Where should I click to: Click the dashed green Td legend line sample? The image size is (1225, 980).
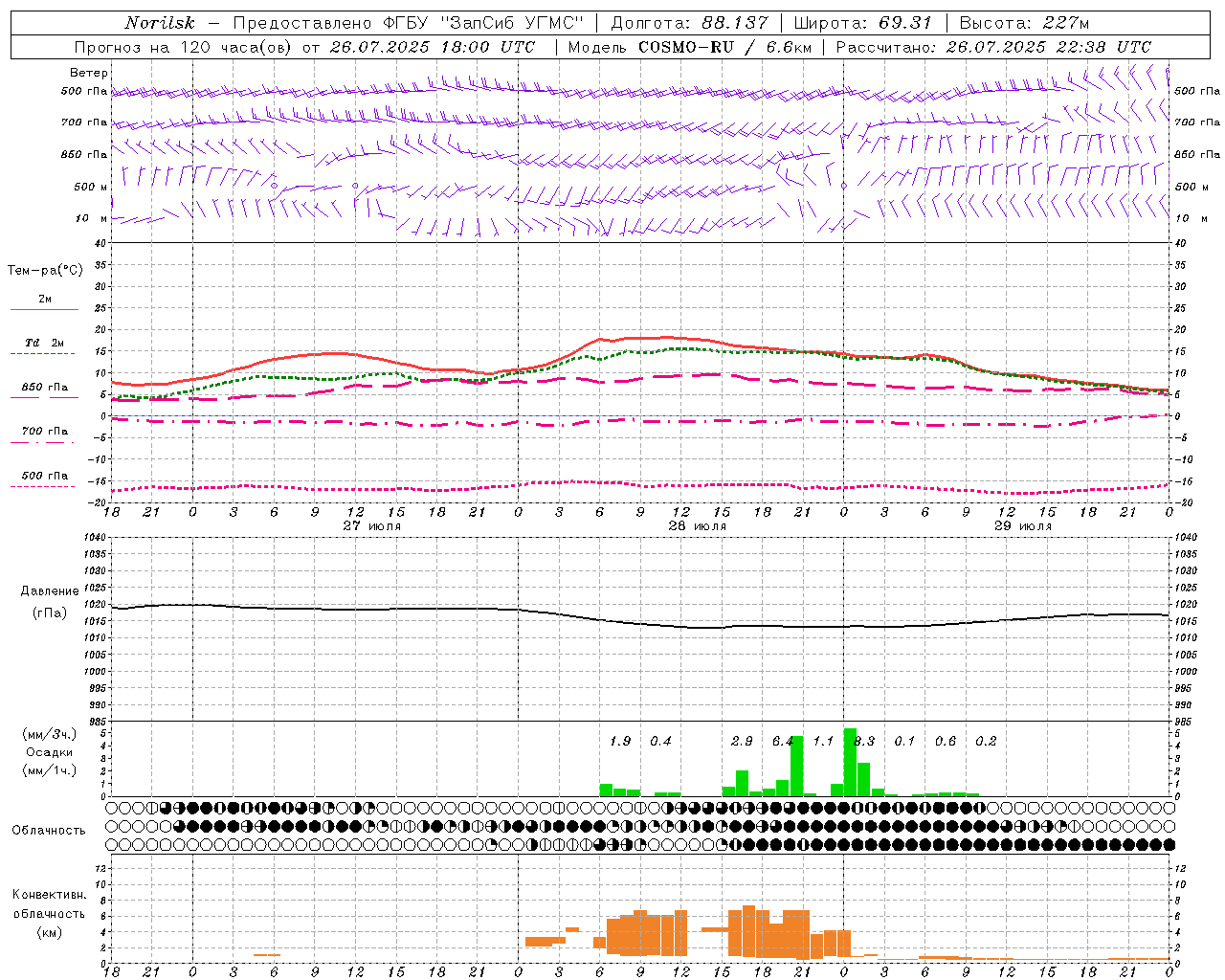[44, 353]
